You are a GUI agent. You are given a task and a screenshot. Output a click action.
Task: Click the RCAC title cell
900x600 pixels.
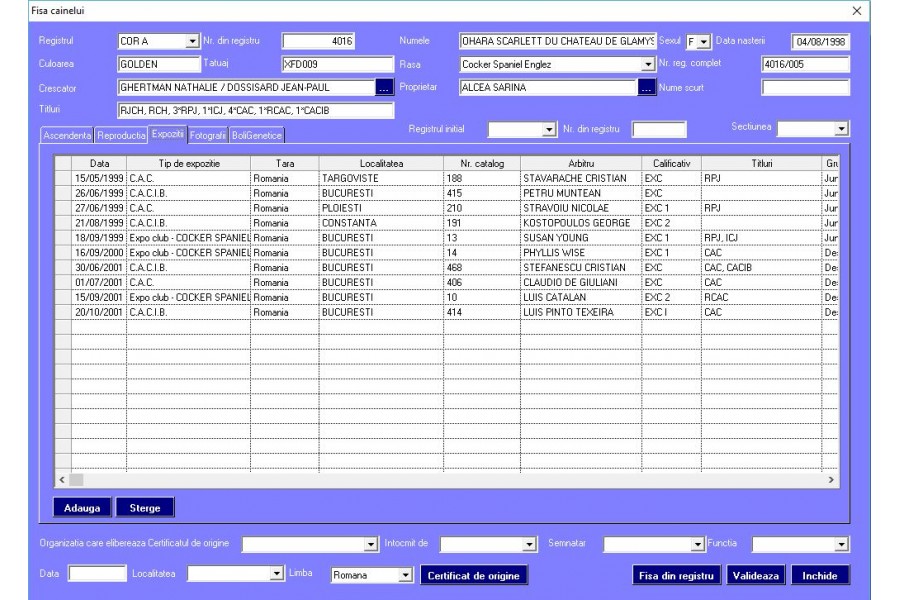762,298
